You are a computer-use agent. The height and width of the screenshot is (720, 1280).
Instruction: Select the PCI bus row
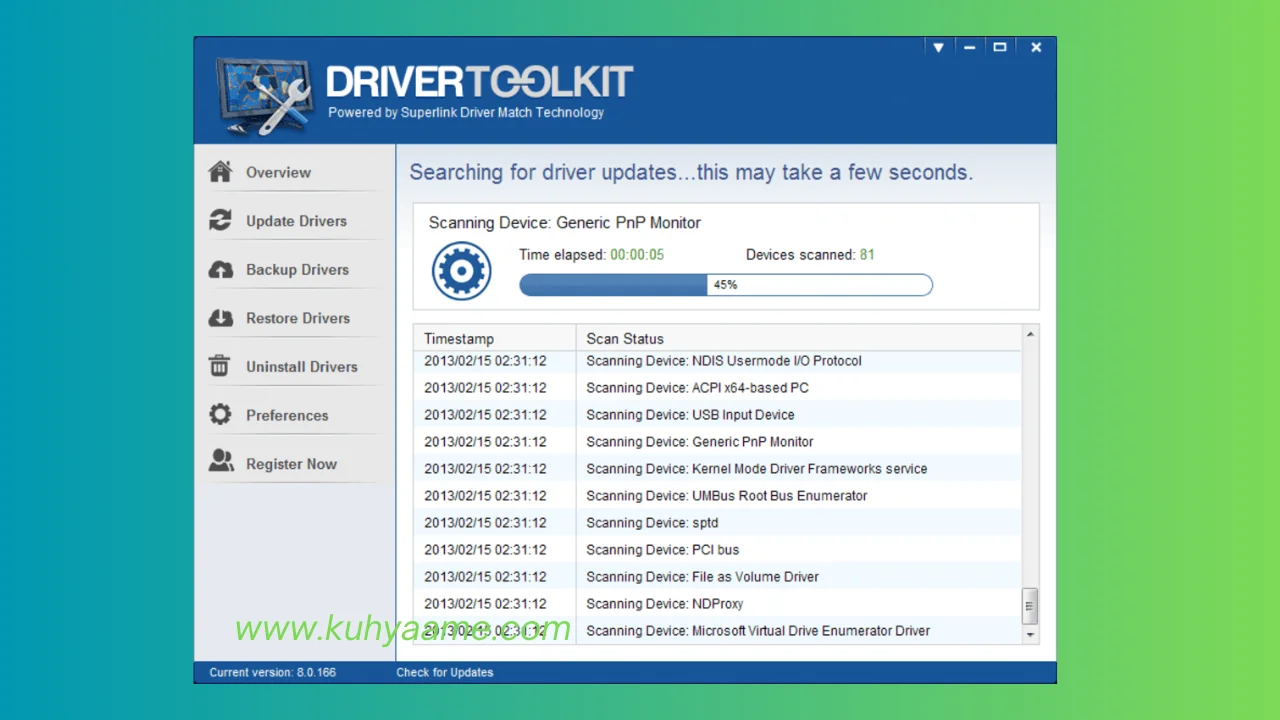click(x=718, y=550)
